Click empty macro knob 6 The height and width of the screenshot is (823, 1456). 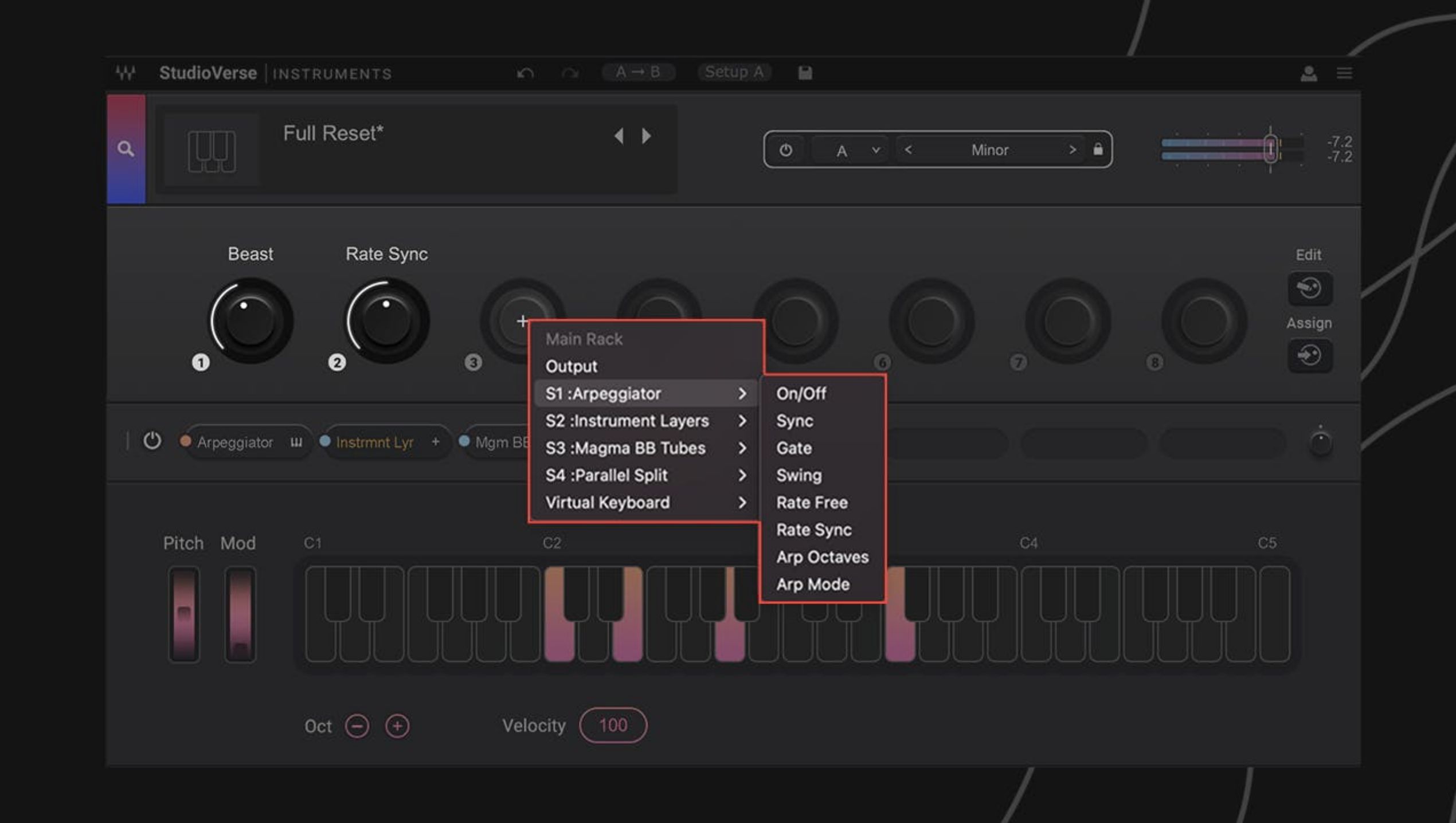[x=931, y=321]
